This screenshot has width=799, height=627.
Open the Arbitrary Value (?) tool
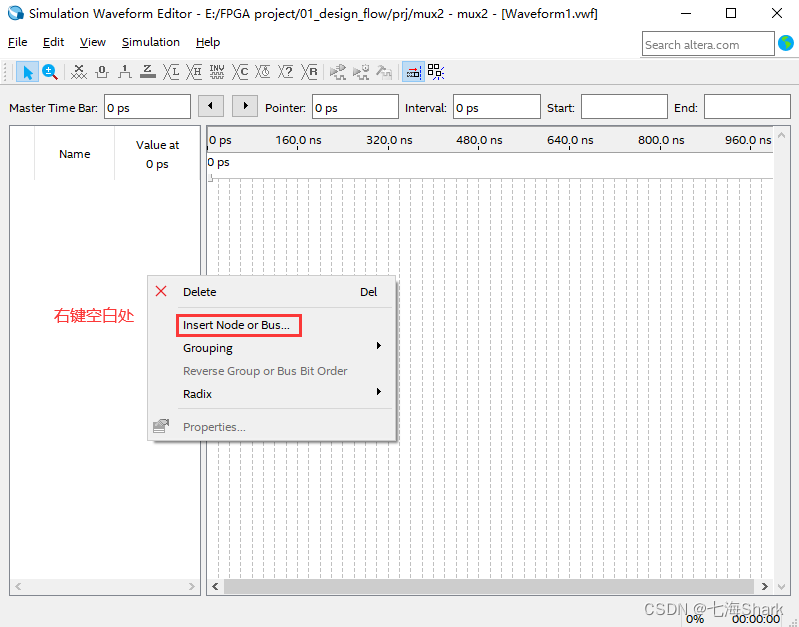click(286, 72)
